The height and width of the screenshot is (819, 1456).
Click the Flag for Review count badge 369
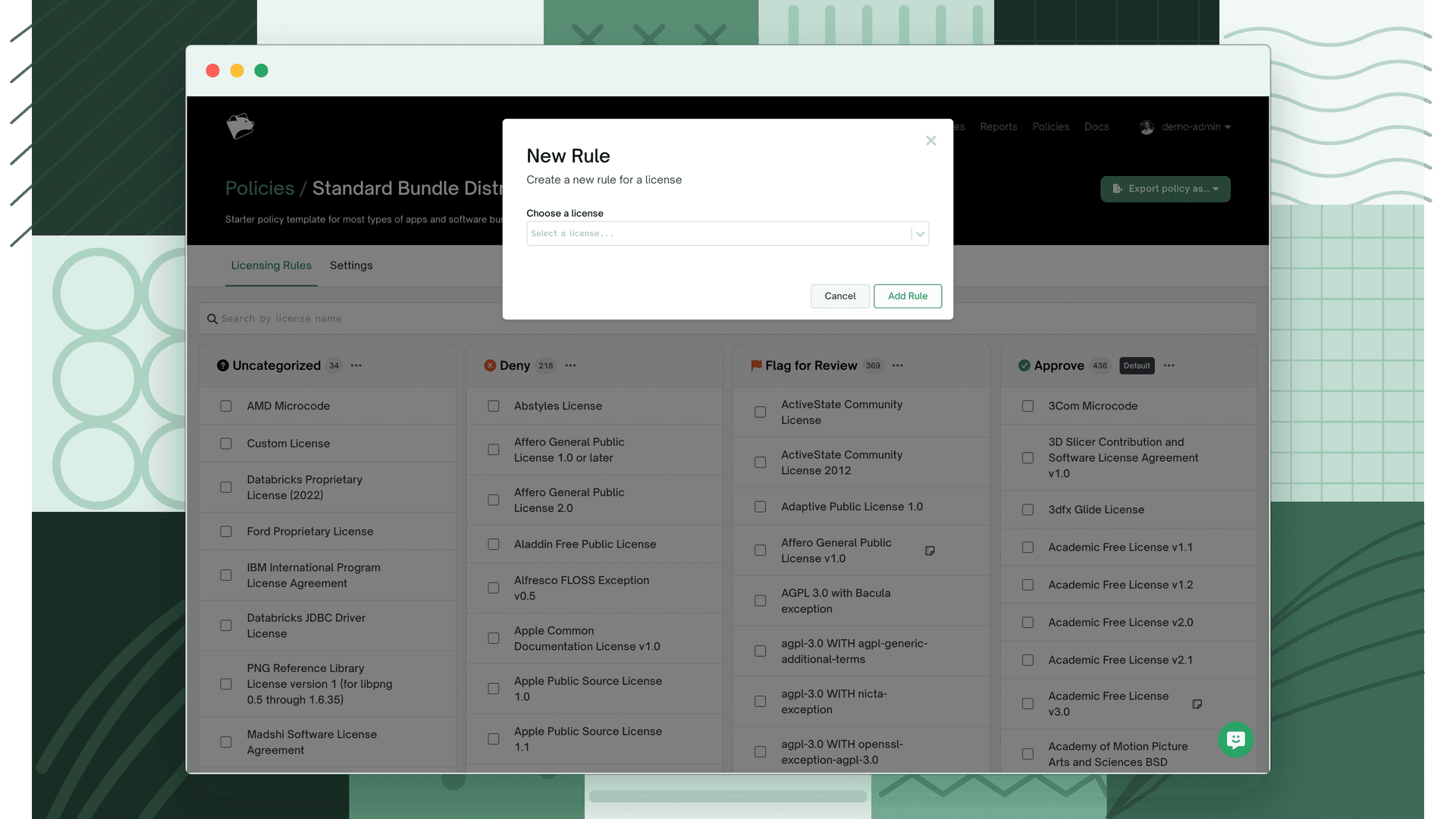click(x=873, y=366)
